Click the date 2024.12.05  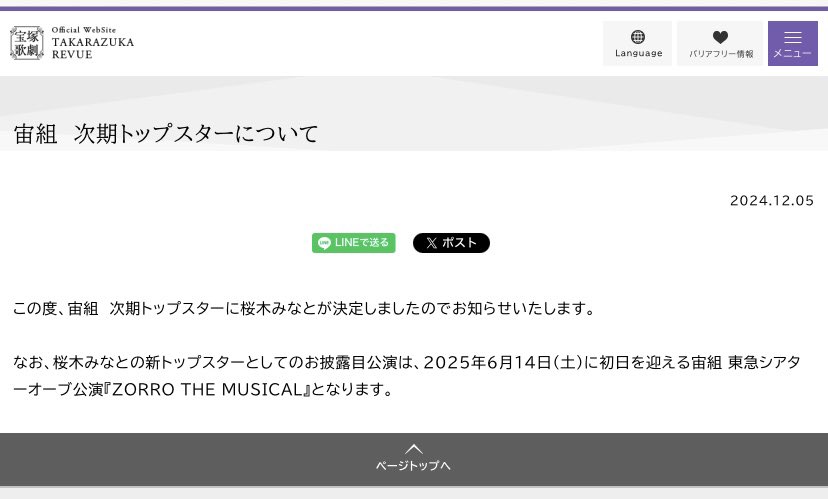point(771,201)
